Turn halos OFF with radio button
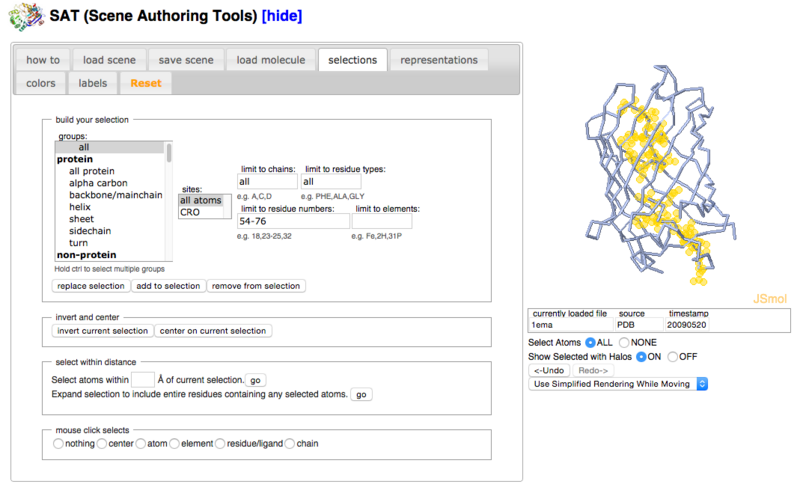 coord(673,357)
